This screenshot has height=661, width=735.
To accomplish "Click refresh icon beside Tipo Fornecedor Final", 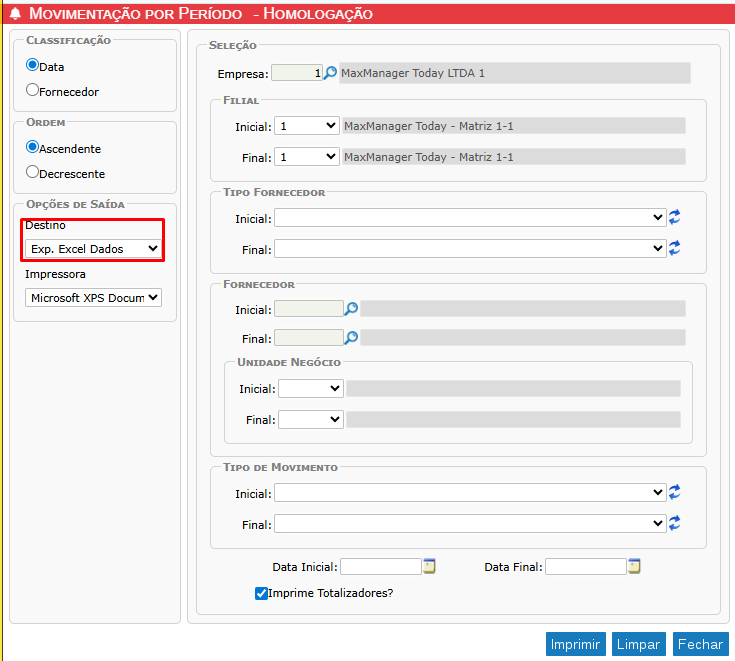I will pos(675,248).
